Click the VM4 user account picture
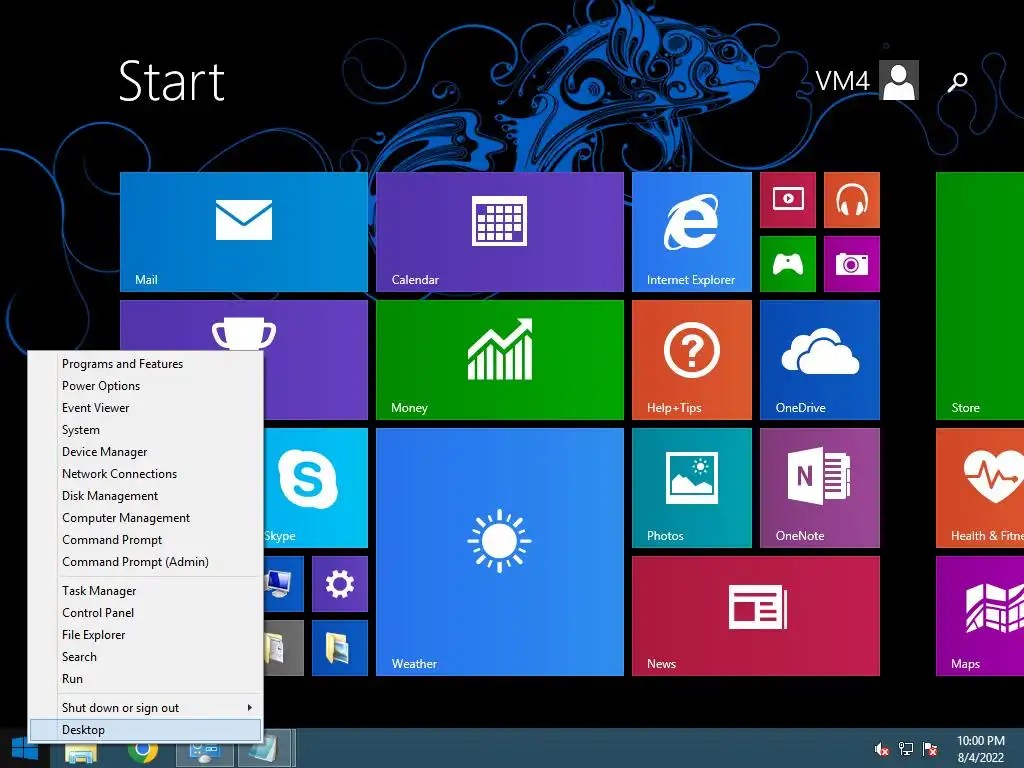The height and width of the screenshot is (768, 1024). [899, 80]
